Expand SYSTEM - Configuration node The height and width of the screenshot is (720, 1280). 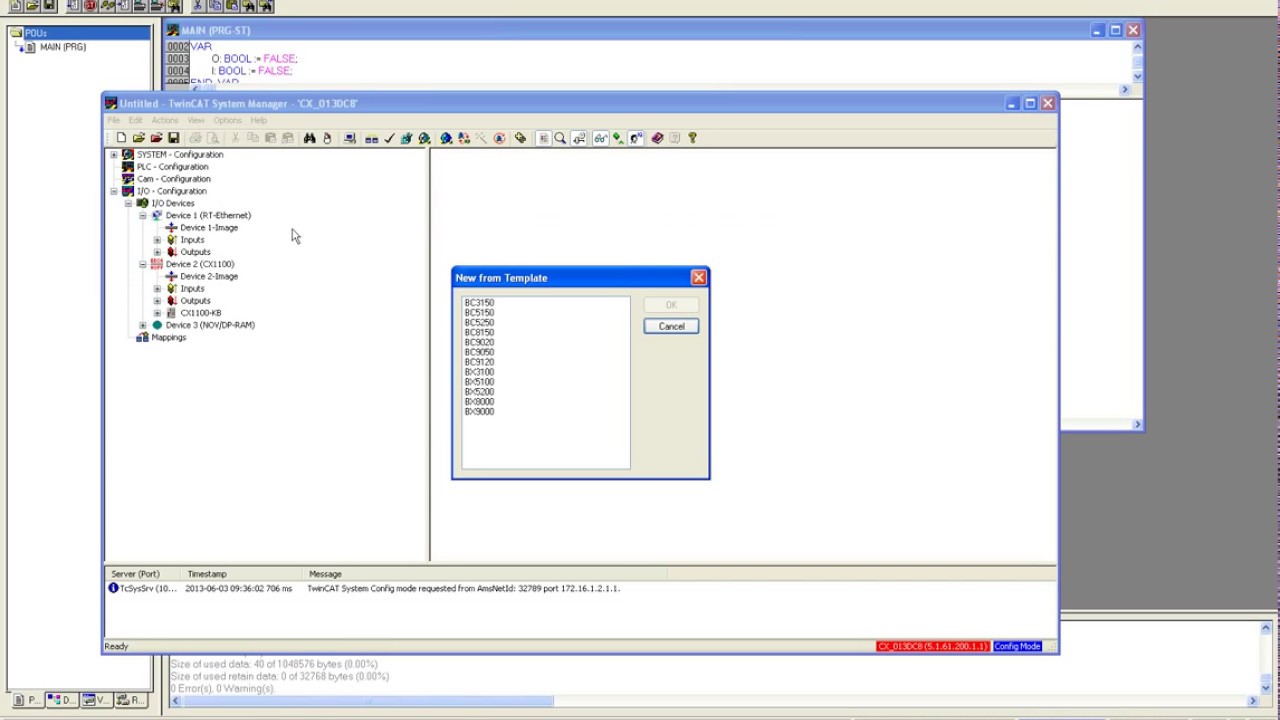click(x=114, y=155)
